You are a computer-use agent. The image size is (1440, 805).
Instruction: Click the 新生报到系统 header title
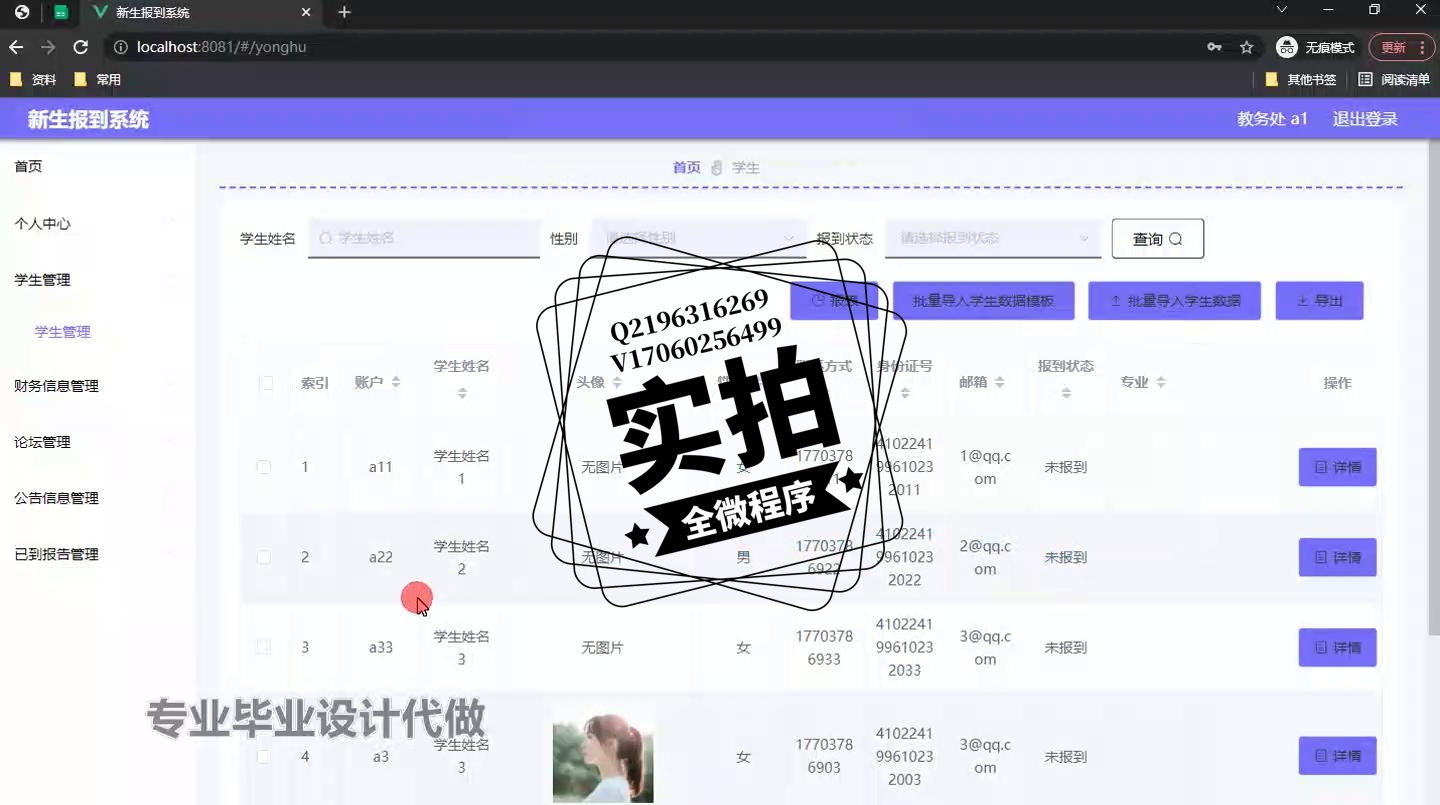tap(88, 120)
